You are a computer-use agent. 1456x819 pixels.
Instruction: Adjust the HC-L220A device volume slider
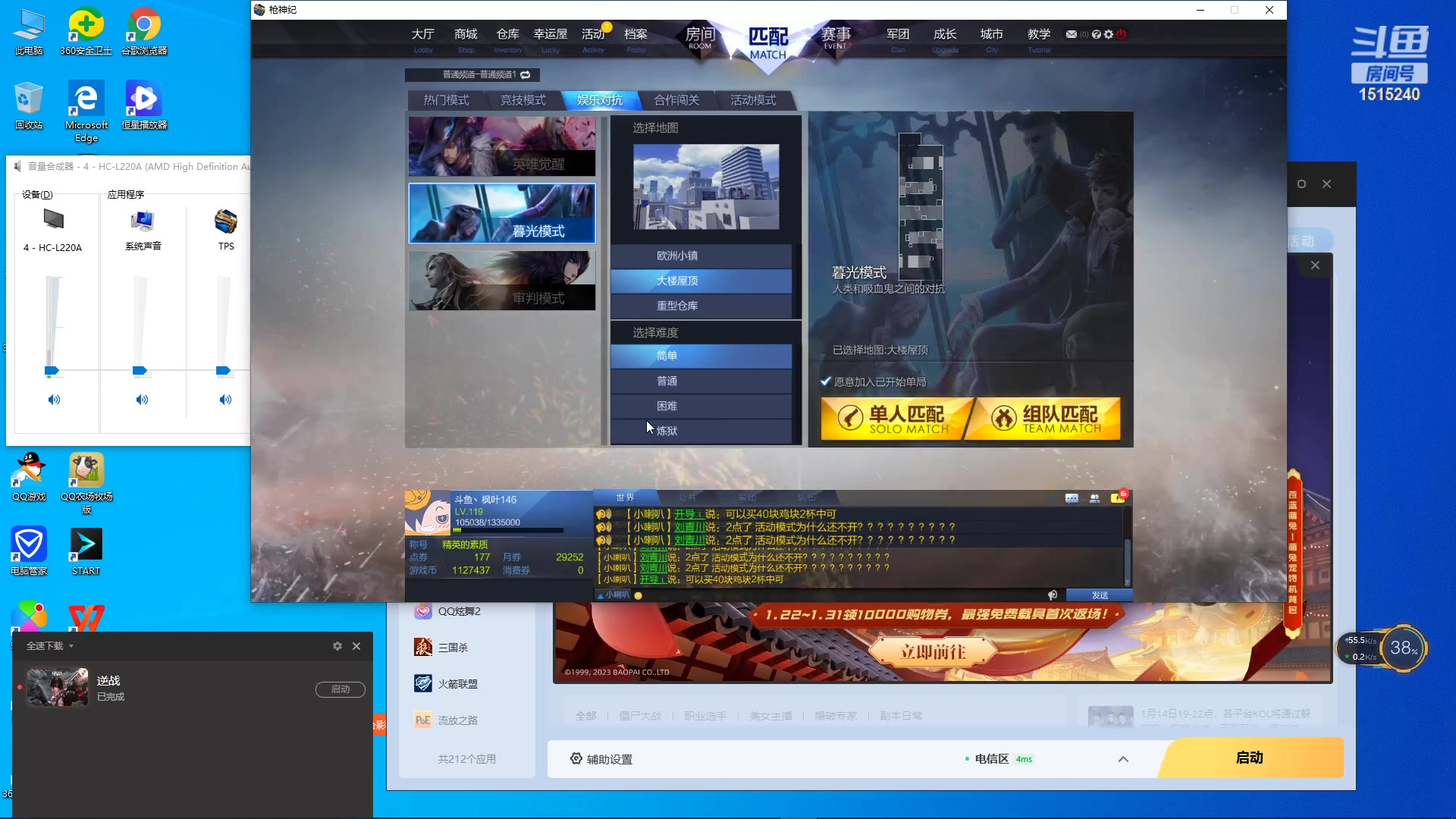click(51, 371)
